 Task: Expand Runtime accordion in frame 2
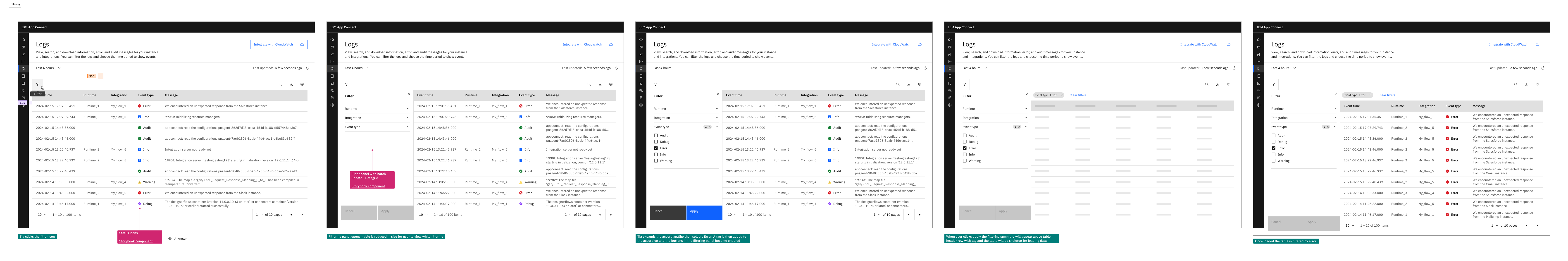(377, 109)
